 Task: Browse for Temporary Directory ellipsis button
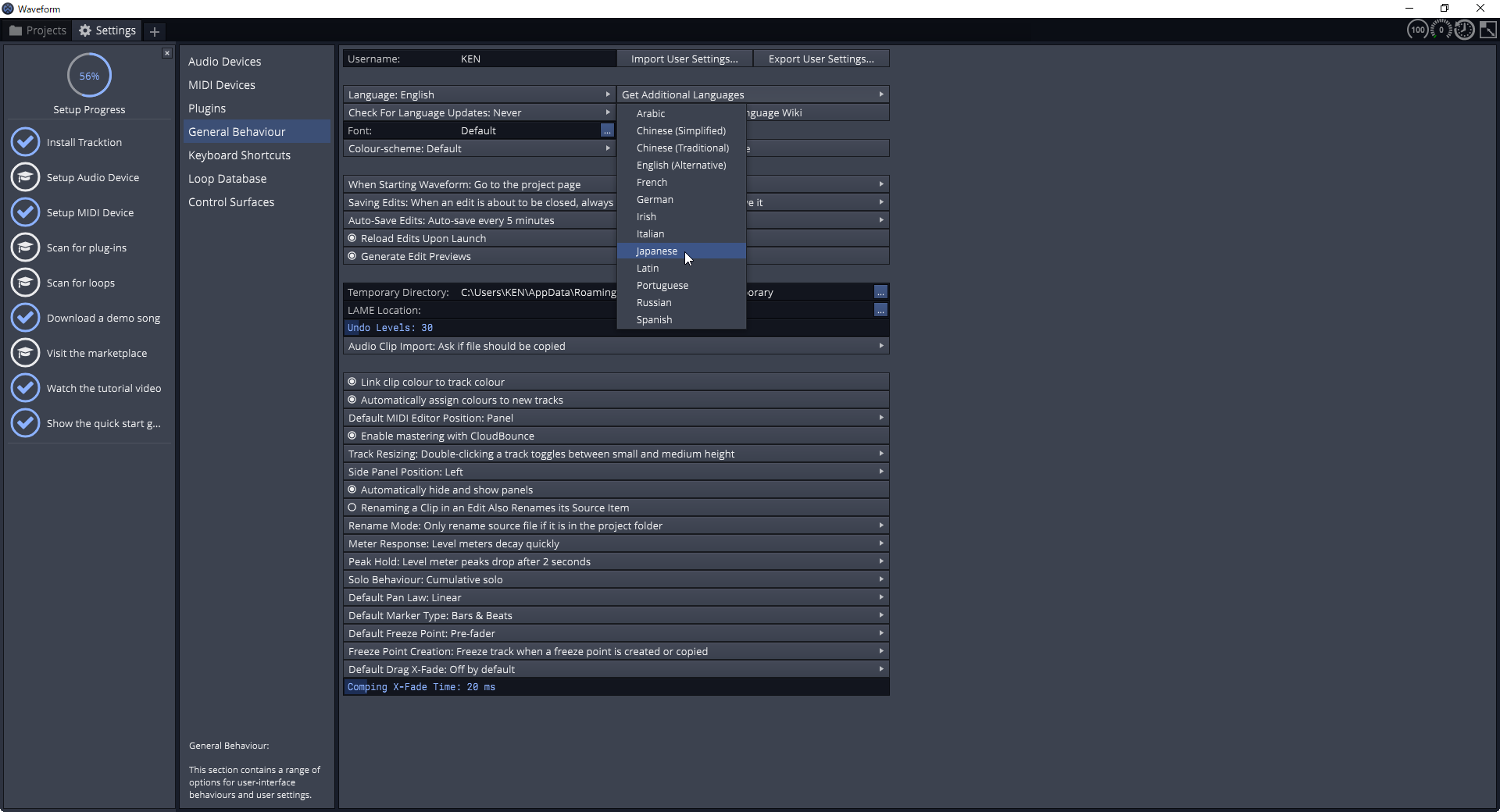pos(880,292)
